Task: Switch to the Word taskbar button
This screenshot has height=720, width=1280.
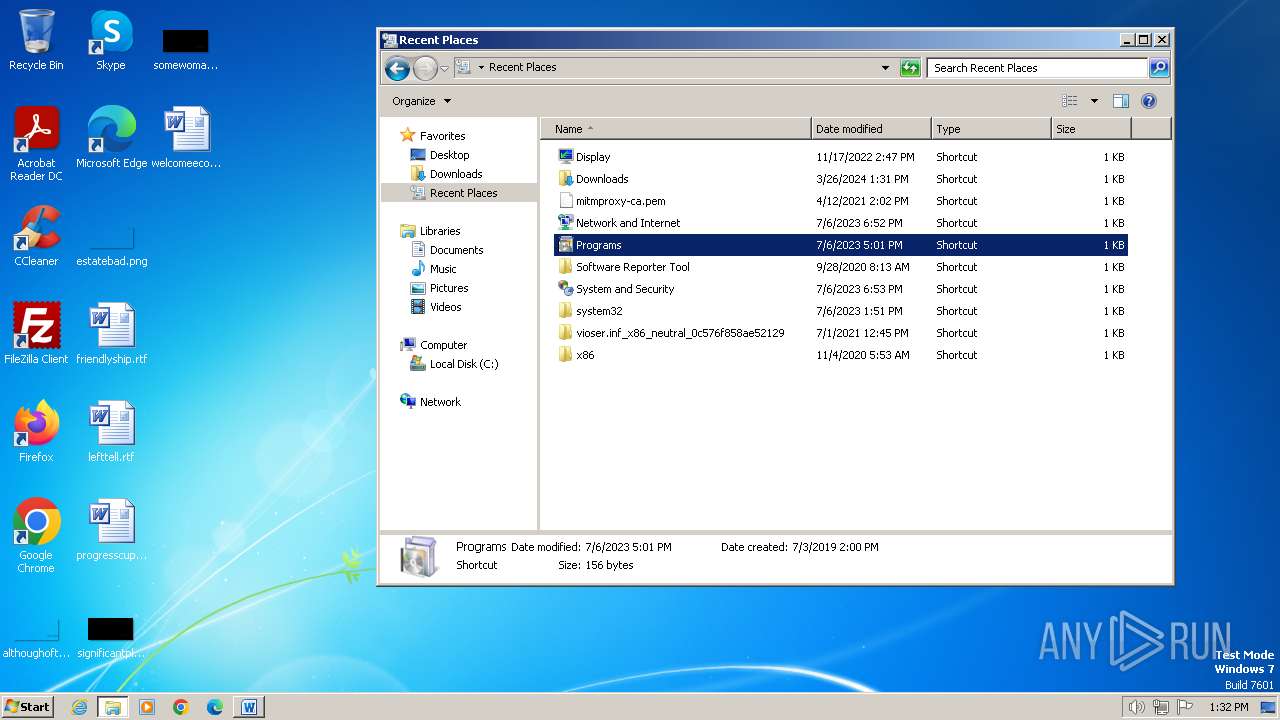Action: pyautogui.click(x=249, y=707)
